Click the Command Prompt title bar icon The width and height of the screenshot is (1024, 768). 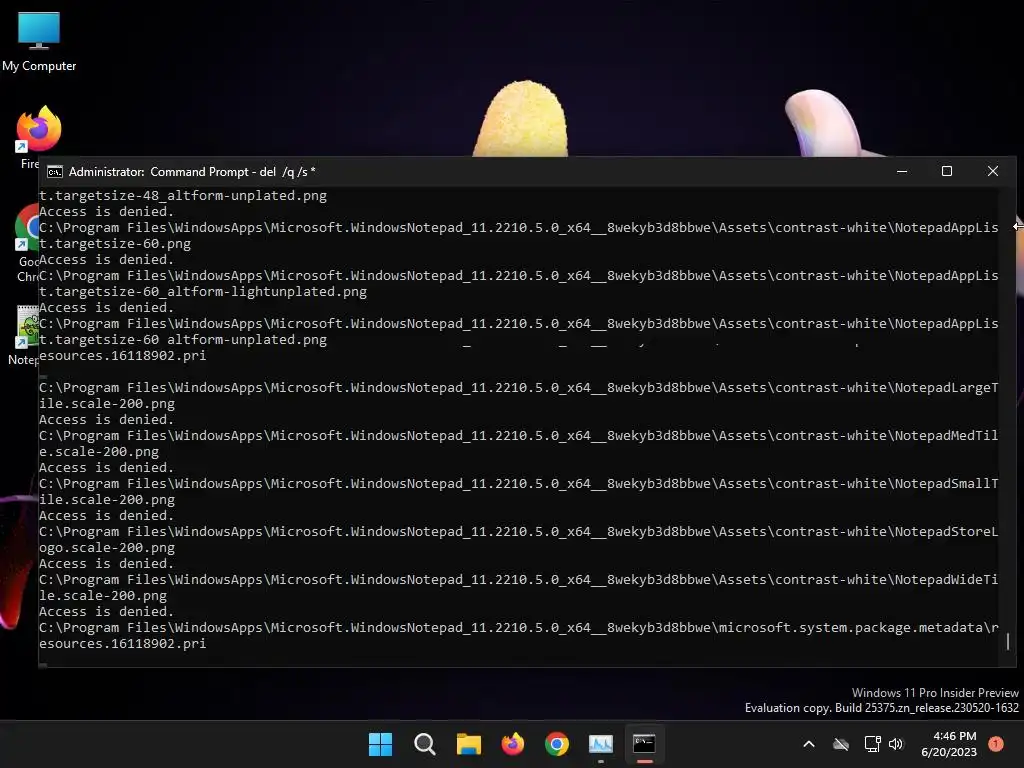pos(54,172)
